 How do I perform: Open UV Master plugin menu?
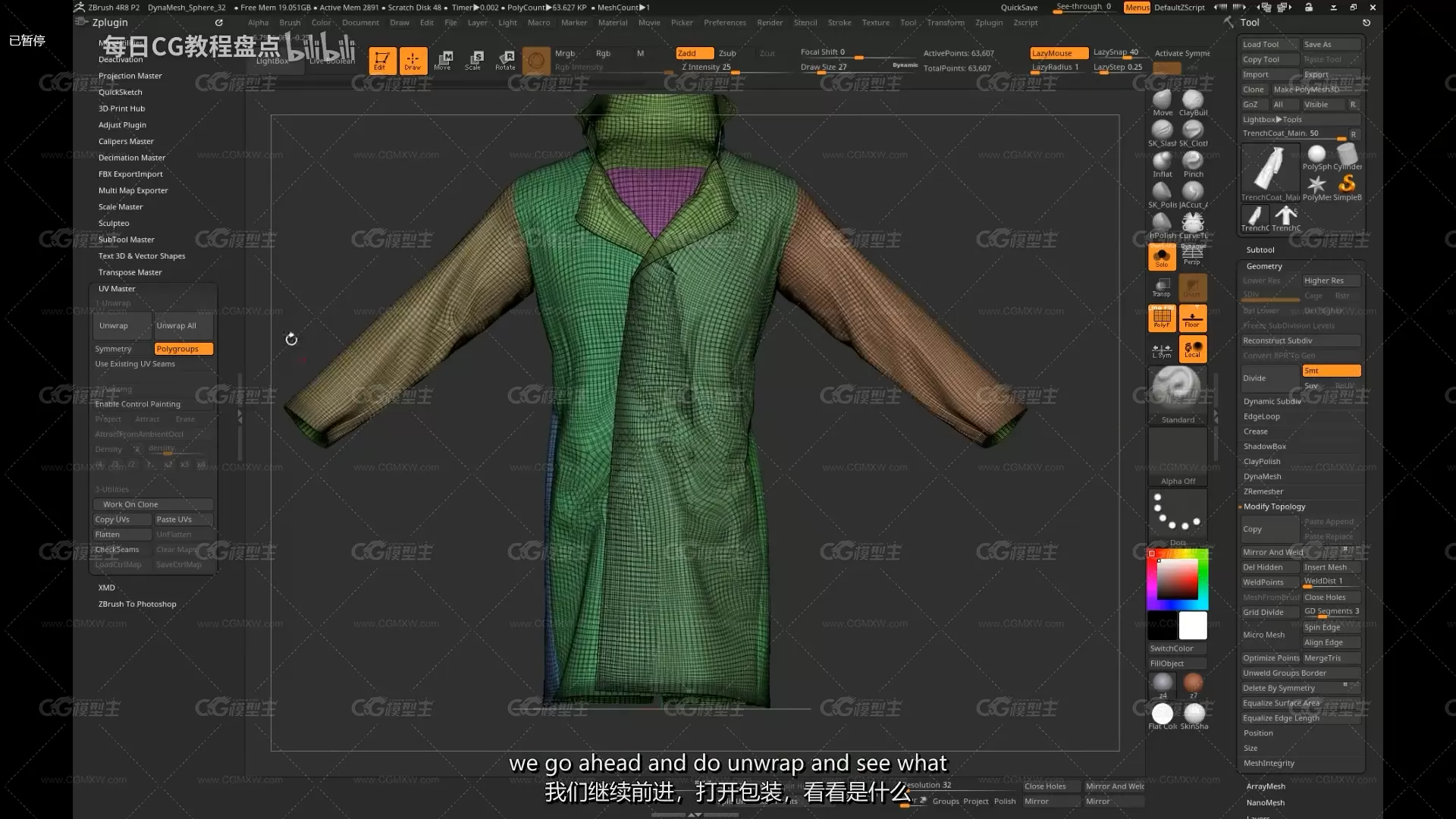pos(116,288)
